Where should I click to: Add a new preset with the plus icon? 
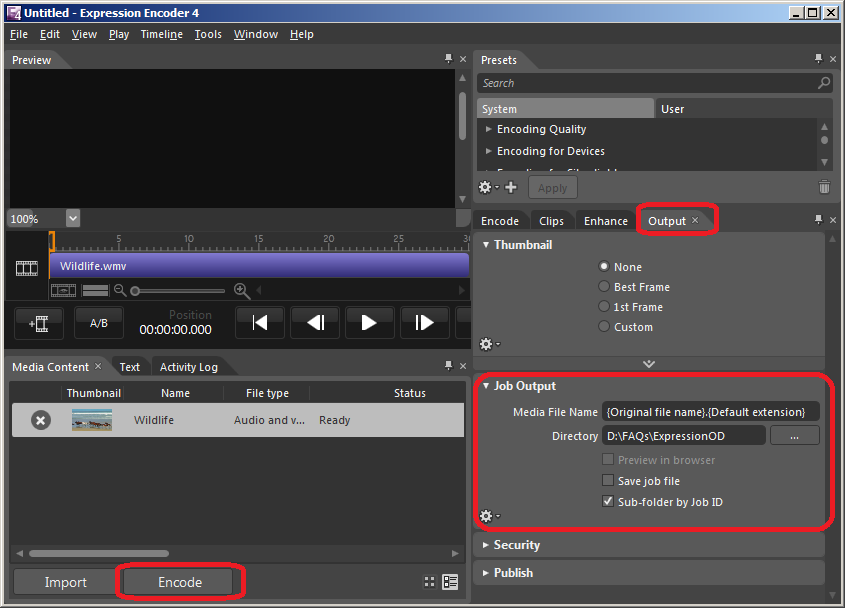pyautogui.click(x=511, y=187)
